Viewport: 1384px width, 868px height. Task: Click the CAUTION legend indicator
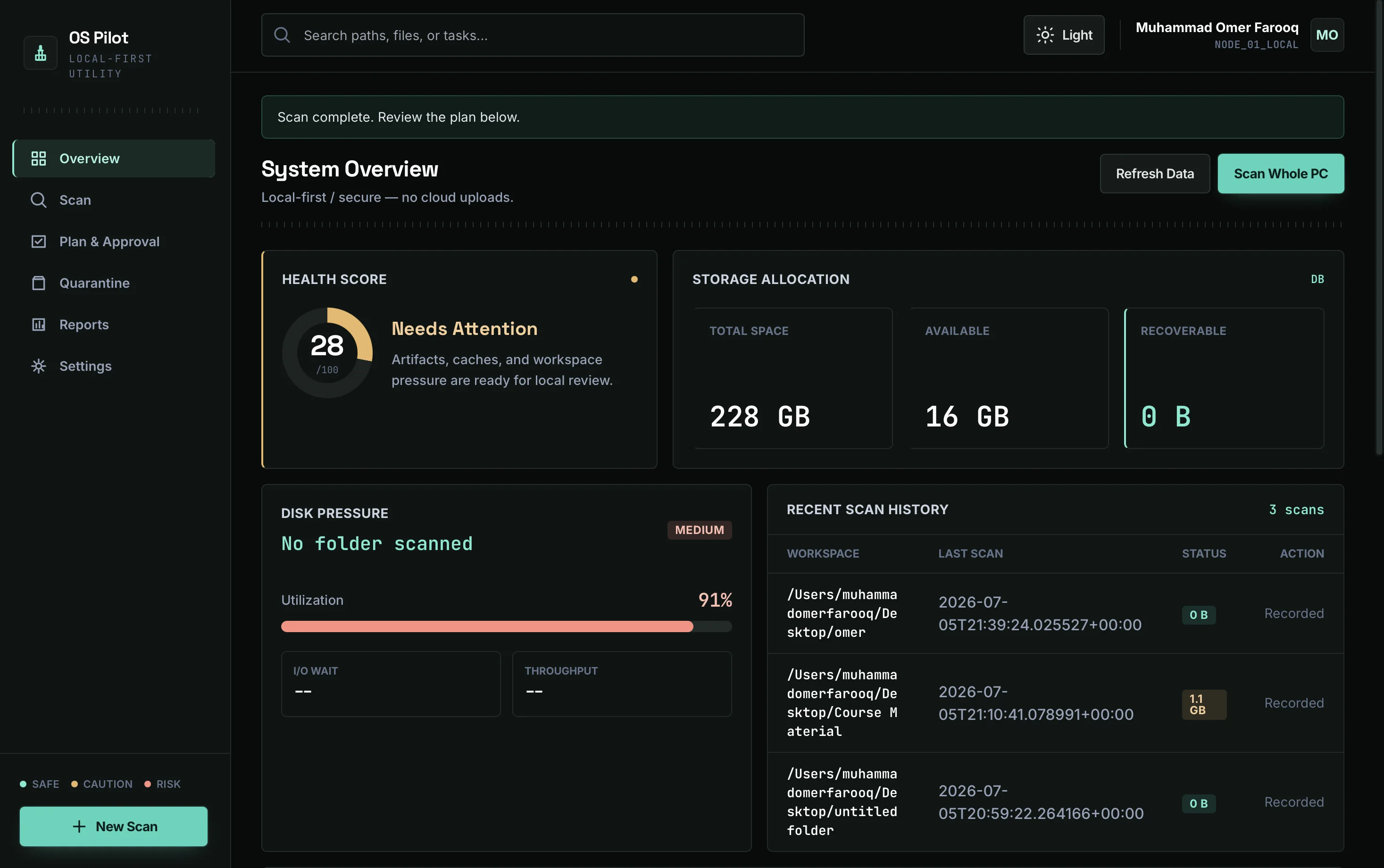pyautogui.click(x=101, y=784)
